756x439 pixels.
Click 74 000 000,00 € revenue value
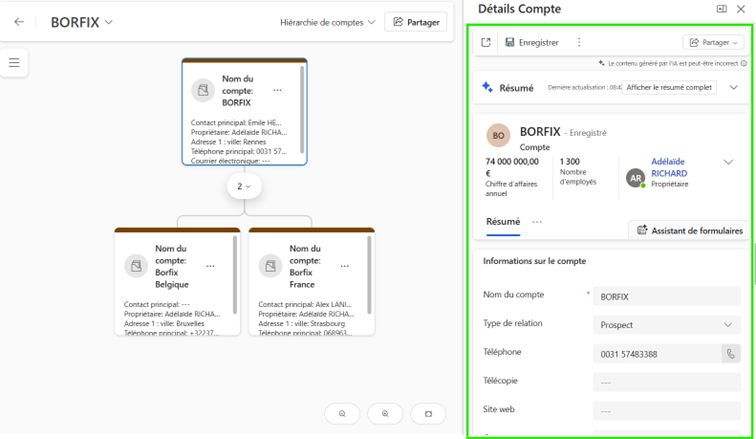(512, 167)
